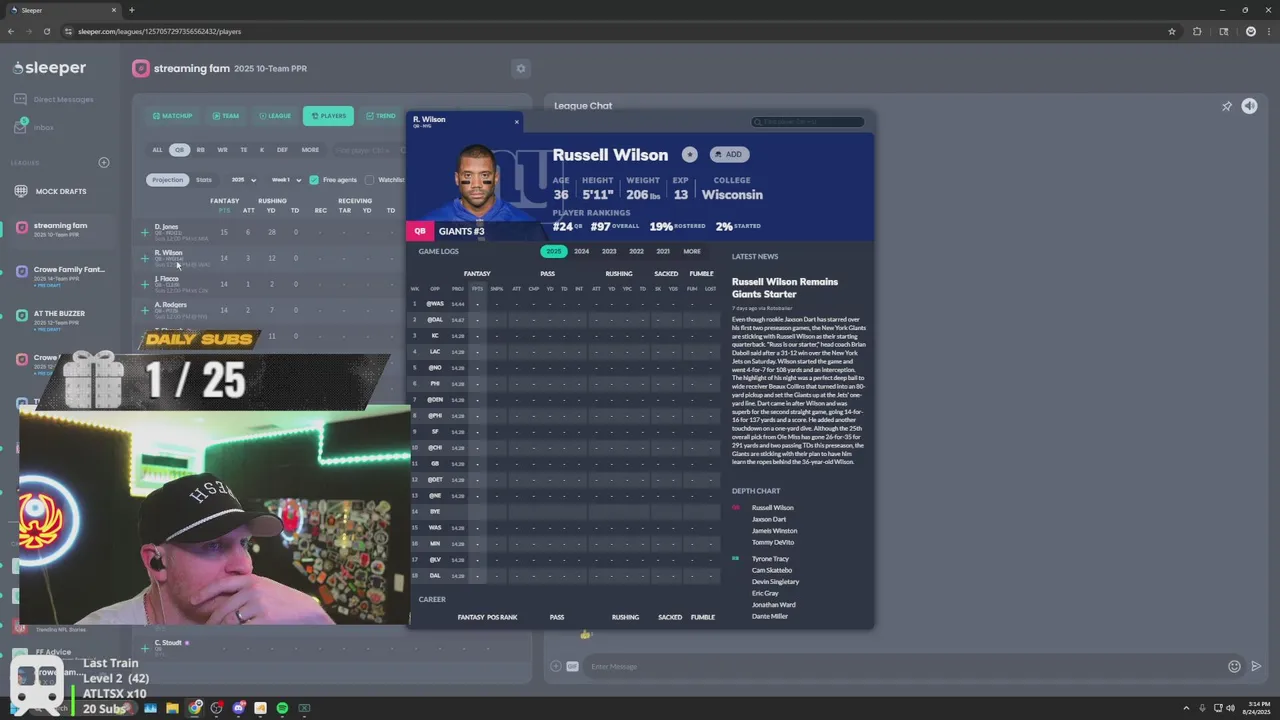This screenshot has width=1280, height=720.
Task: Click the browser address bar URL
Action: tap(160, 31)
